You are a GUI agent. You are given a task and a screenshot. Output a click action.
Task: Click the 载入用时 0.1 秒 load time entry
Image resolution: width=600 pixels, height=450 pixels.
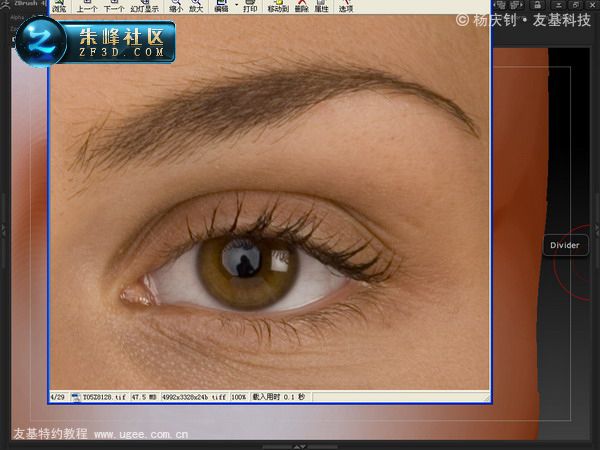point(279,397)
